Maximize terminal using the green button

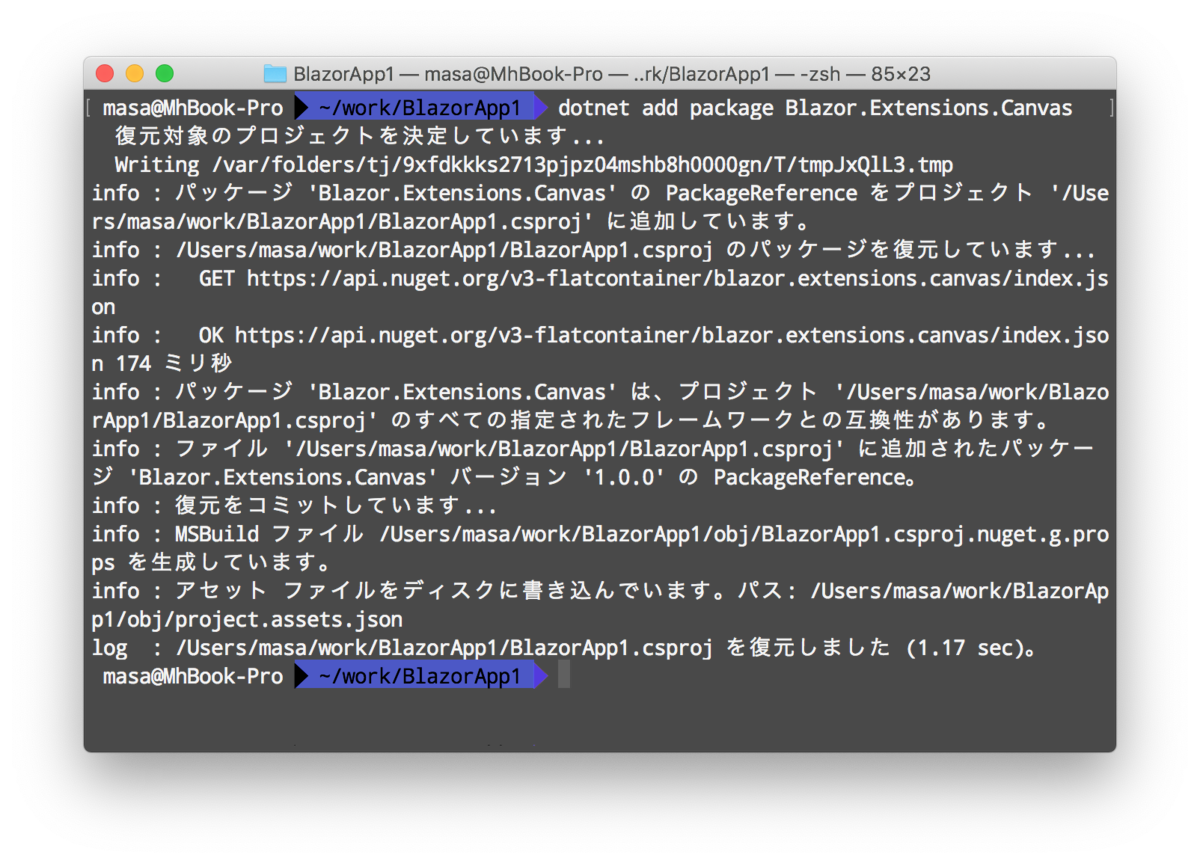click(x=165, y=73)
